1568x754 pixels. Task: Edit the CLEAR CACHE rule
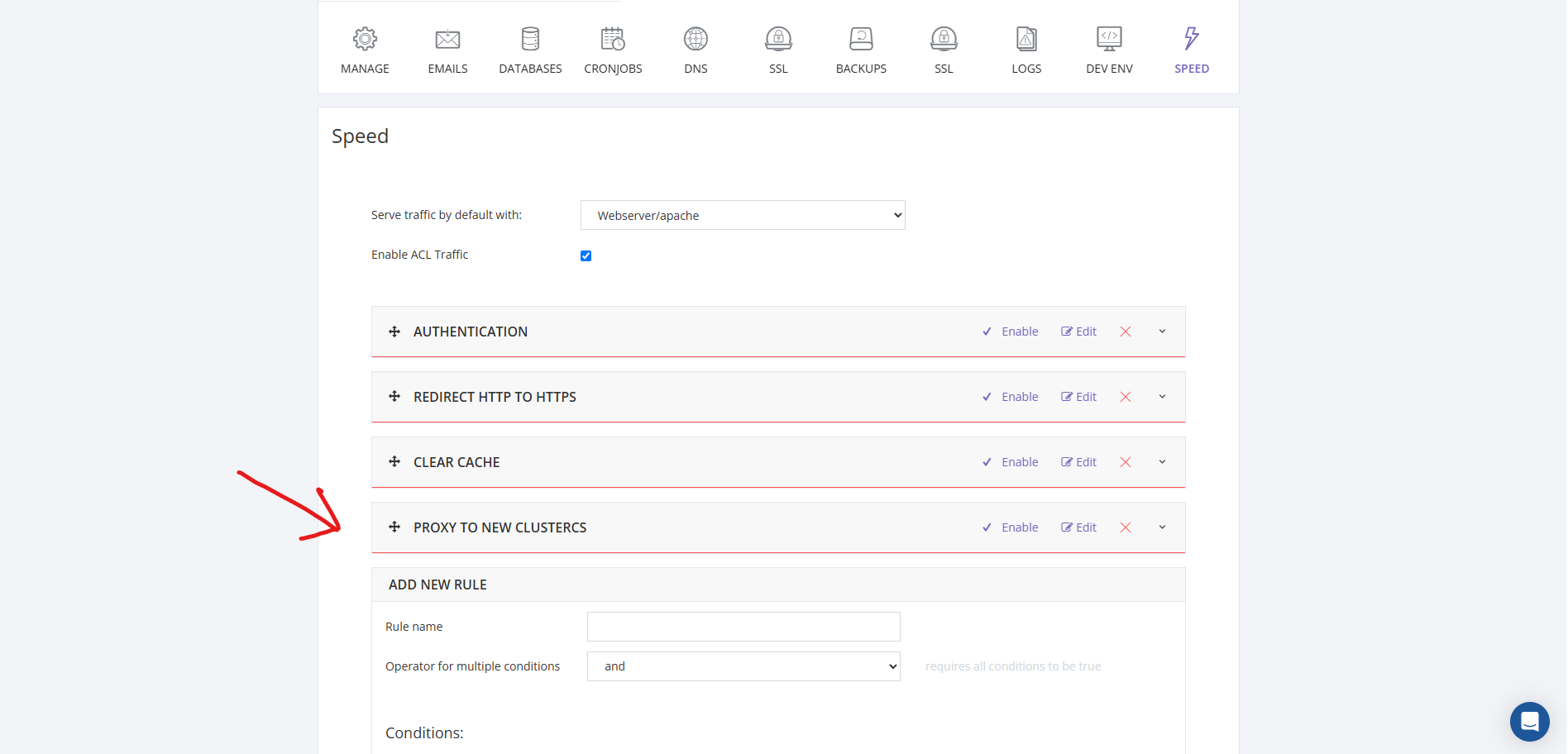pyautogui.click(x=1078, y=462)
